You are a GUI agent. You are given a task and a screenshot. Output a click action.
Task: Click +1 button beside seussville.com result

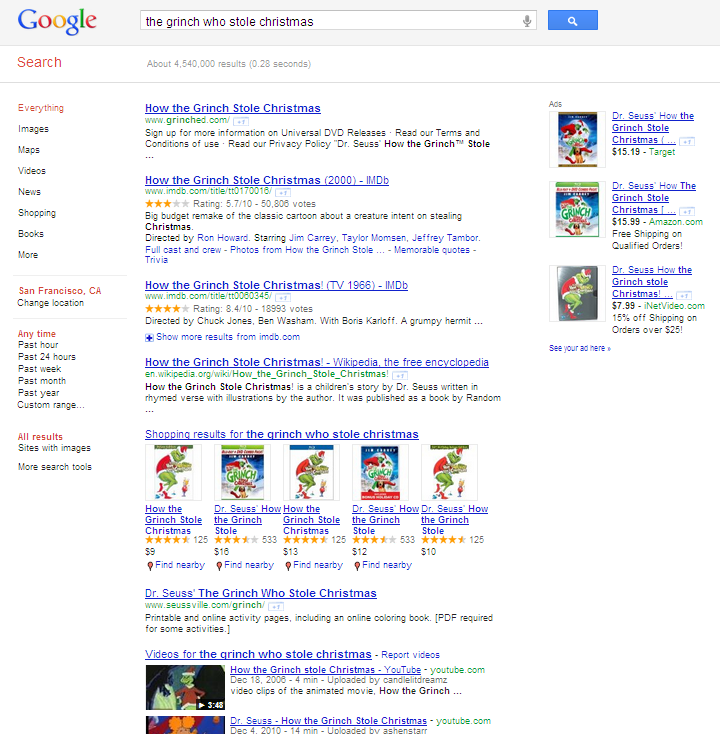click(276, 607)
